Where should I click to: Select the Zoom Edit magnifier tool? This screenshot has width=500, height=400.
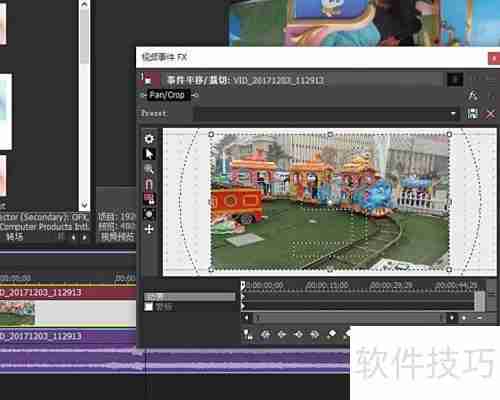pyautogui.click(x=149, y=169)
